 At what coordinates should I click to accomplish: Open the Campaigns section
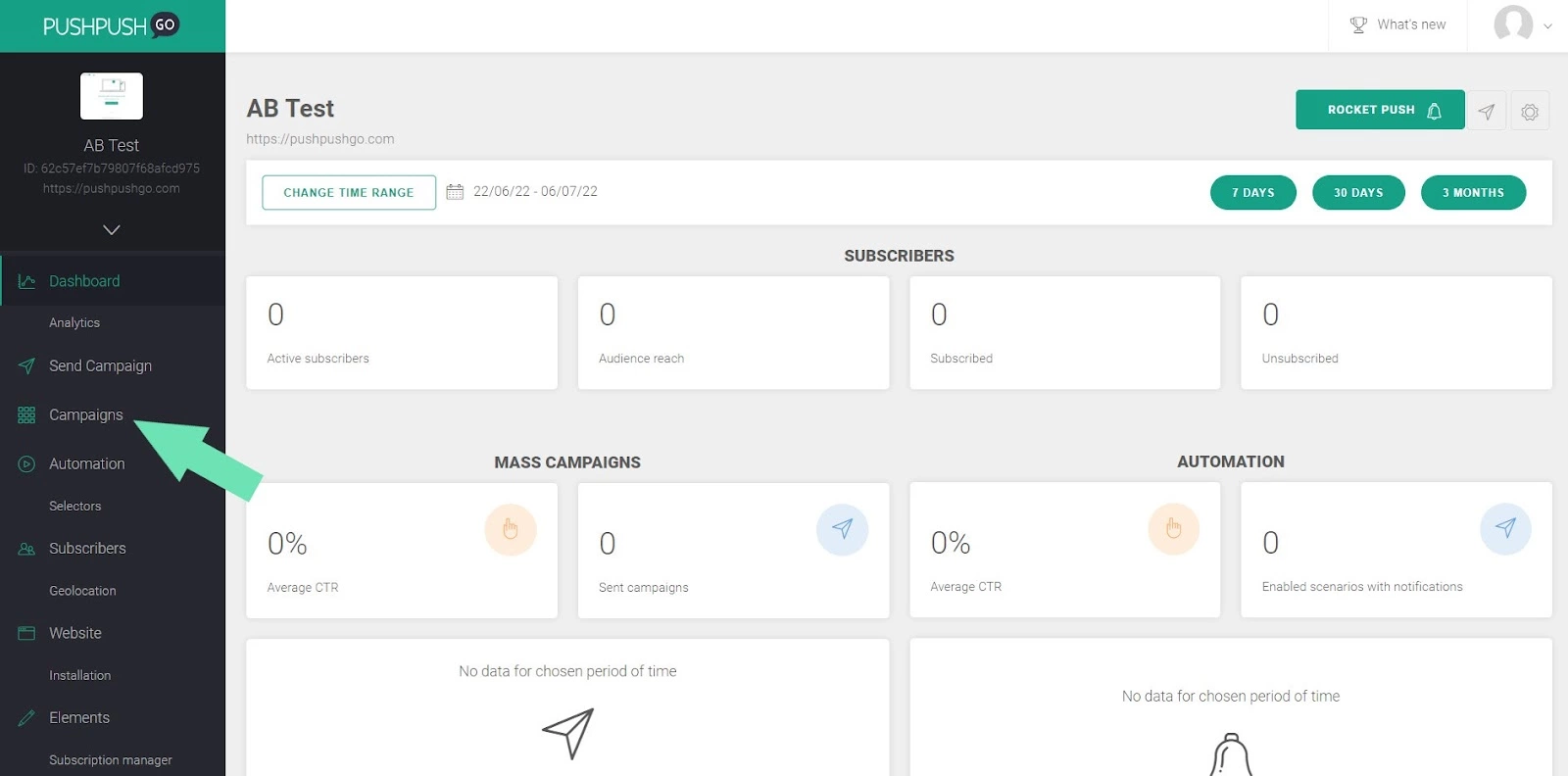click(x=86, y=414)
